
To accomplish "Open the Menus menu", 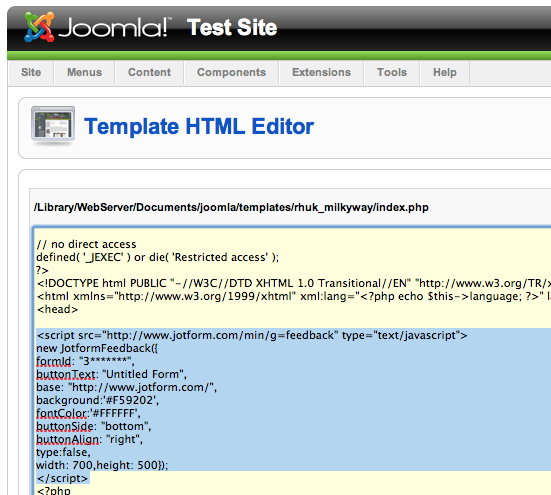I will (x=84, y=72).
